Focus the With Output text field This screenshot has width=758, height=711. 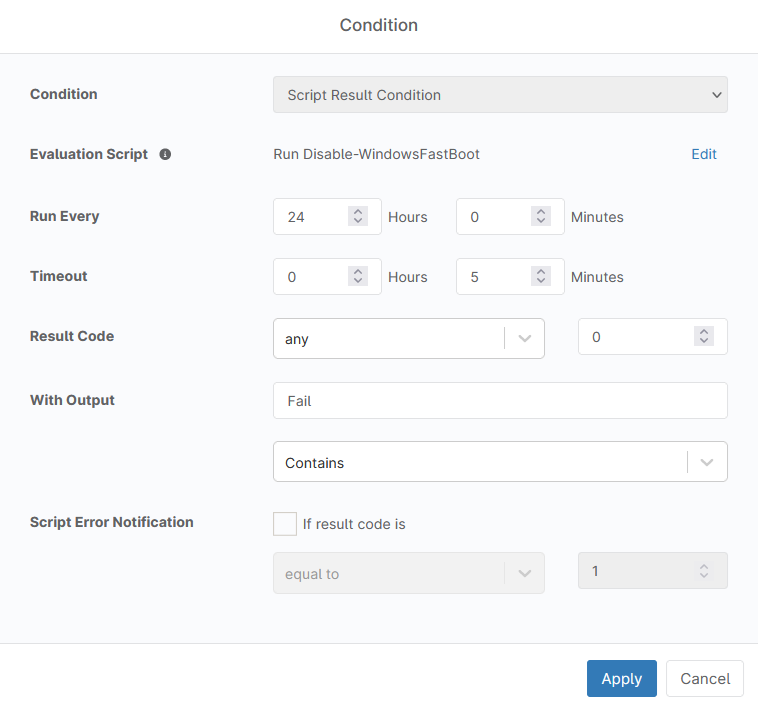tap(500, 400)
